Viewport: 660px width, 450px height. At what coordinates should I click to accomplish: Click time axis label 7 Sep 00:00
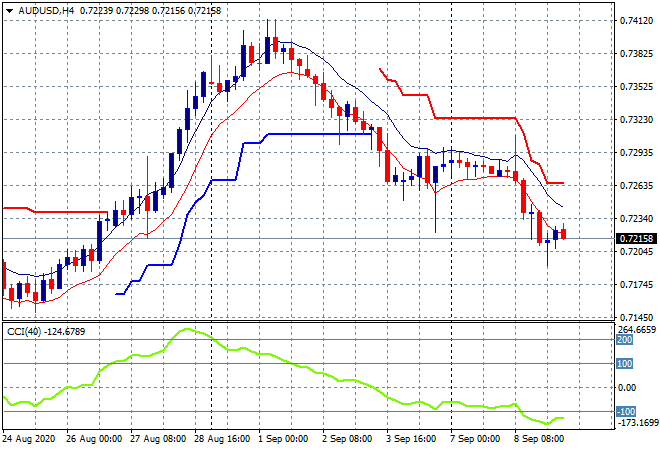(475, 439)
